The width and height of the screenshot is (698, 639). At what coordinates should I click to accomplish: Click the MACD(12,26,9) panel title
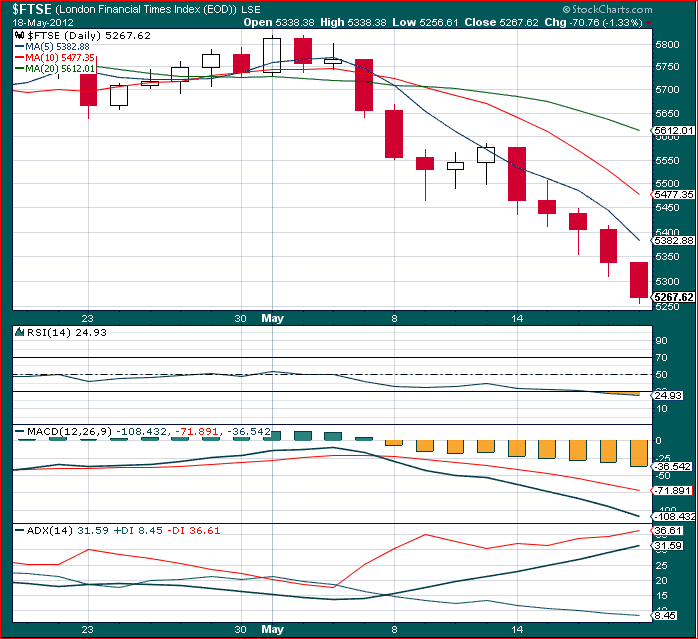pyautogui.click(x=70, y=431)
